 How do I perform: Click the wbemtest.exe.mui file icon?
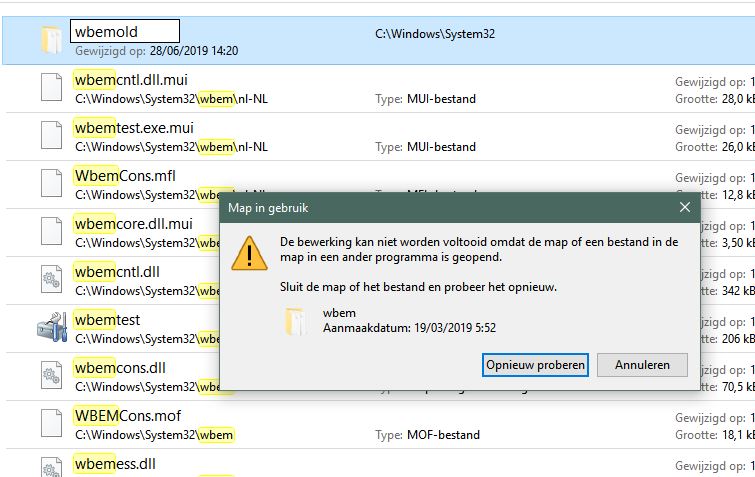tap(50, 136)
